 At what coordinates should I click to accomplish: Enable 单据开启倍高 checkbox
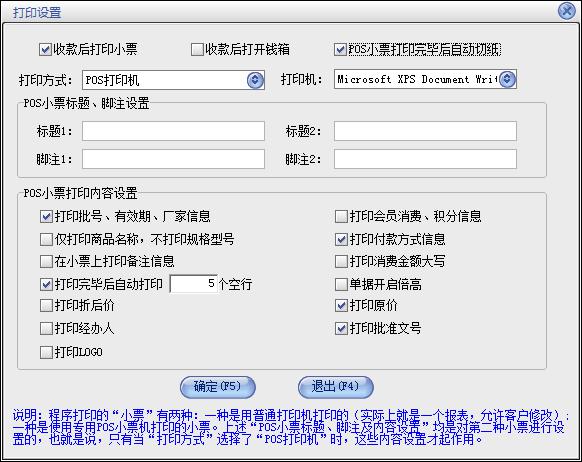tap(341, 285)
